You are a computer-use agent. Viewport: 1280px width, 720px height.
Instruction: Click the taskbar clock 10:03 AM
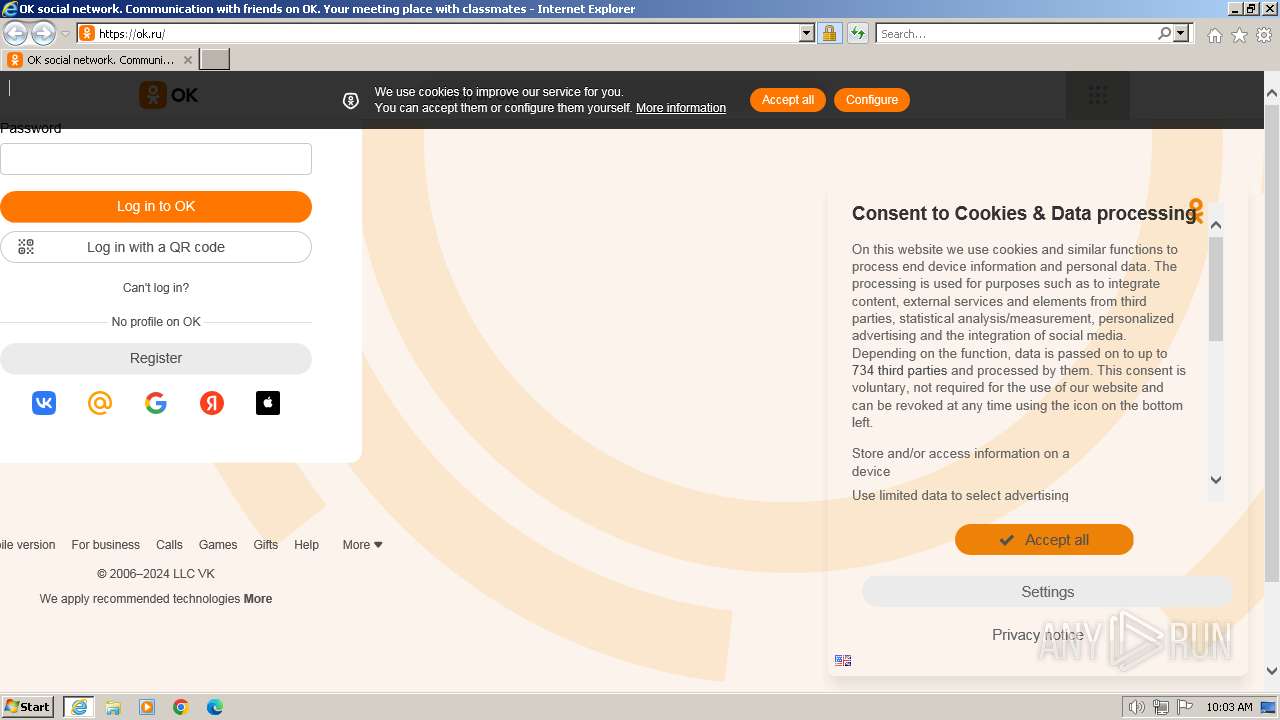point(1229,707)
